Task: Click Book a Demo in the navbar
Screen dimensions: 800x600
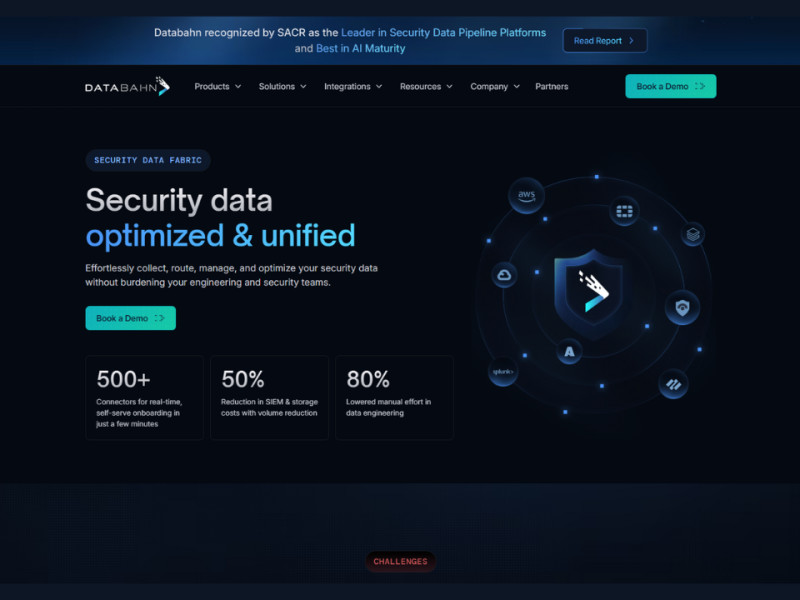Action: 670,86
